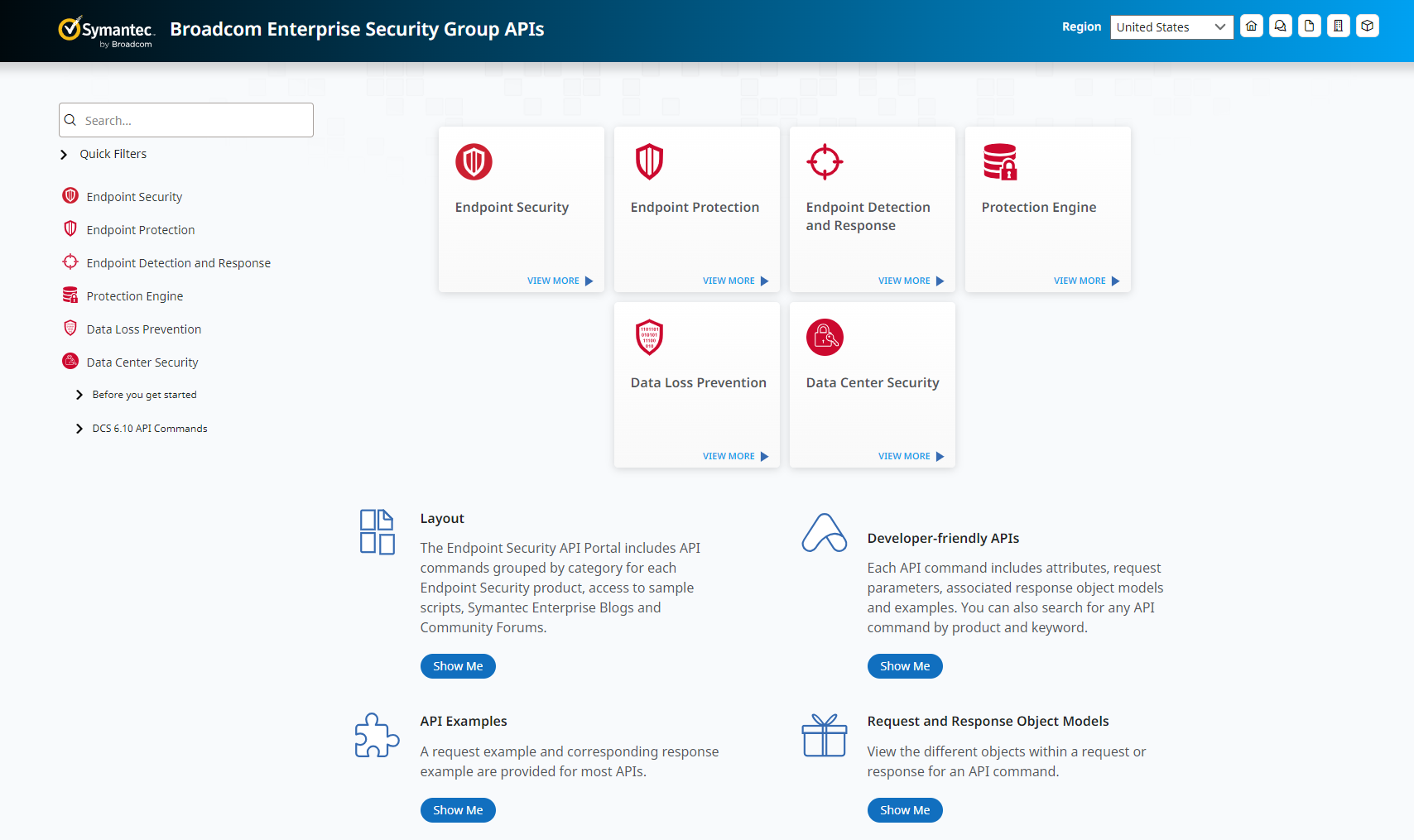This screenshot has width=1414, height=840.
Task: Click the Endpoint Protection card shield icon
Action: (x=649, y=161)
